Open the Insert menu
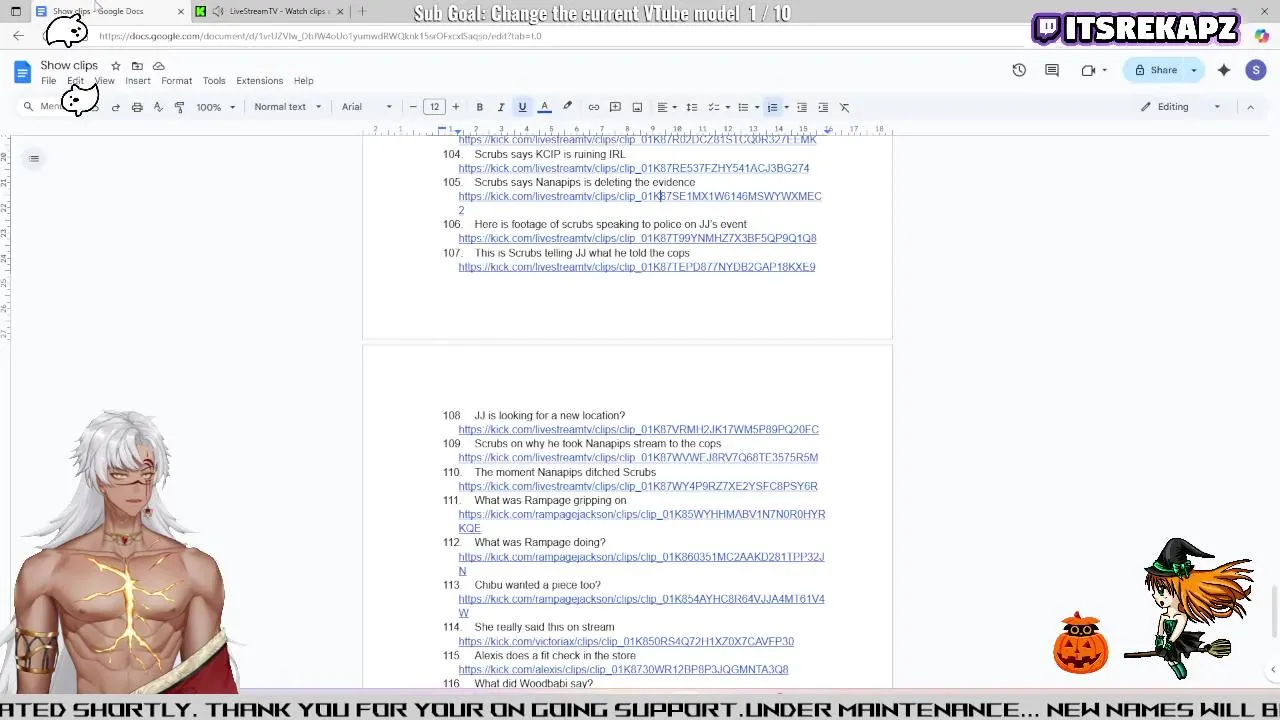 point(138,81)
